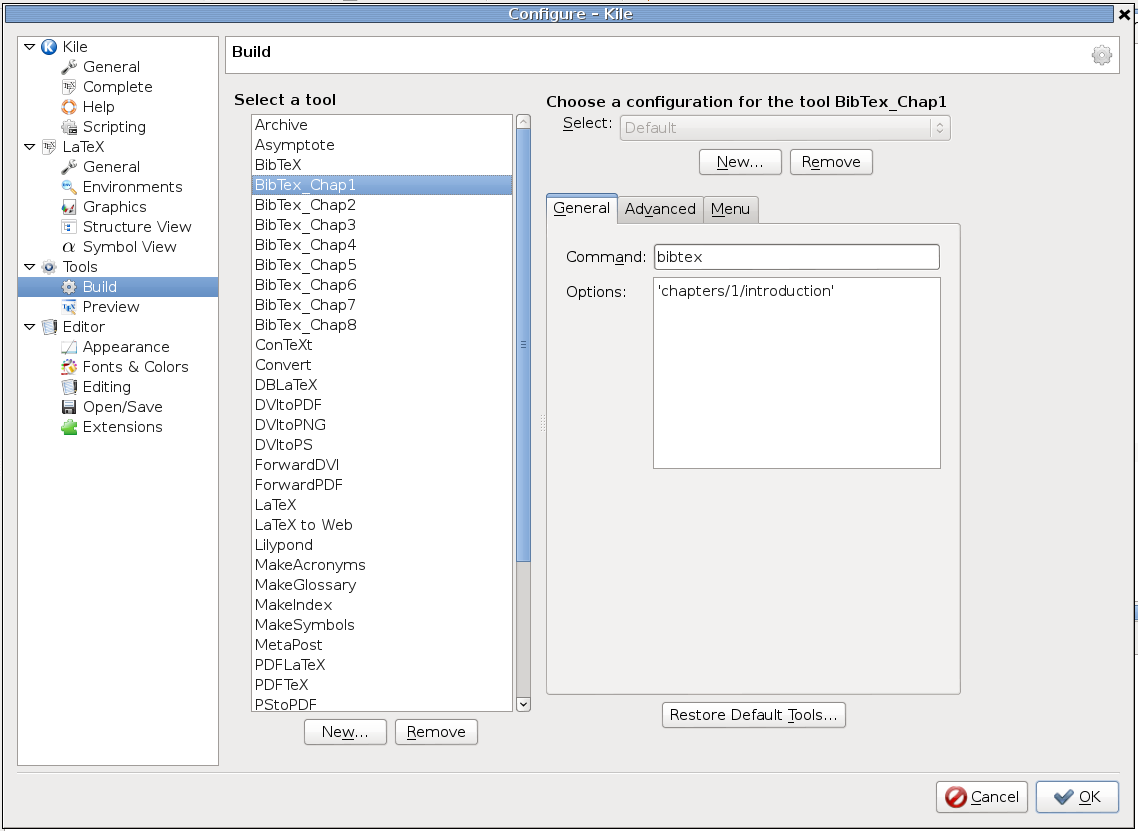This screenshot has width=1138, height=831.
Task: Click the Environments icon under LaTeX
Action: pos(69,187)
